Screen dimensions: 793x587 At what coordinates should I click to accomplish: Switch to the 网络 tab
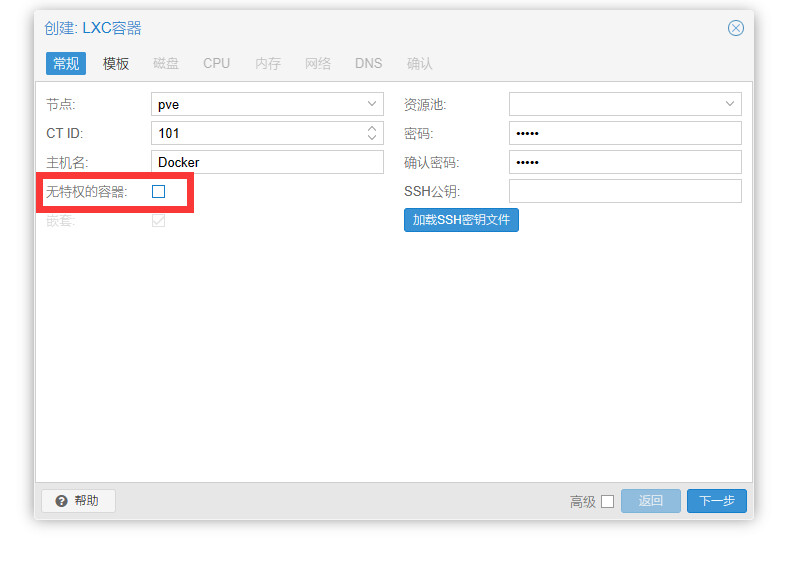[x=318, y=64]
